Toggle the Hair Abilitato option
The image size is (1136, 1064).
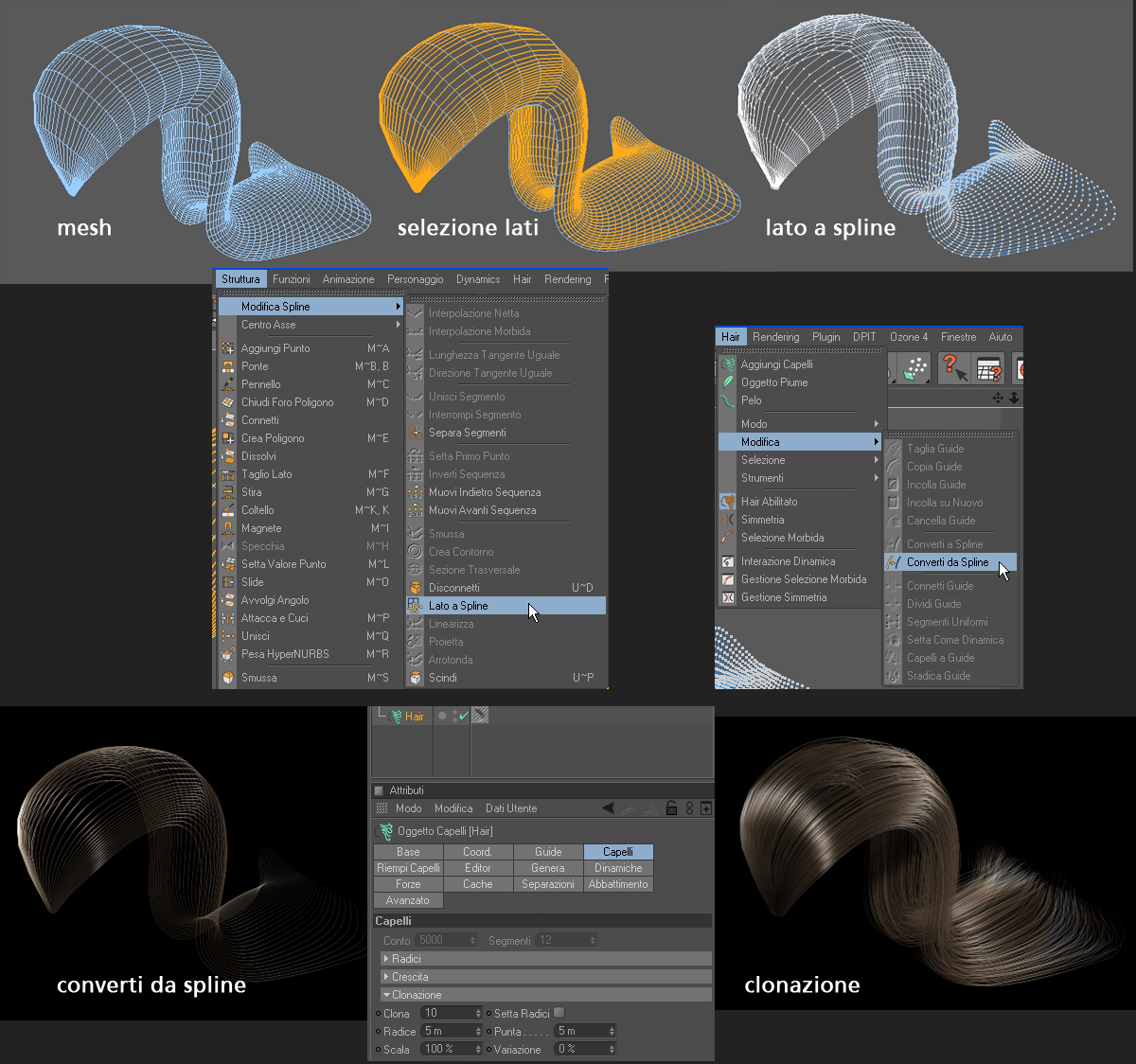click(x=799, y=502)
